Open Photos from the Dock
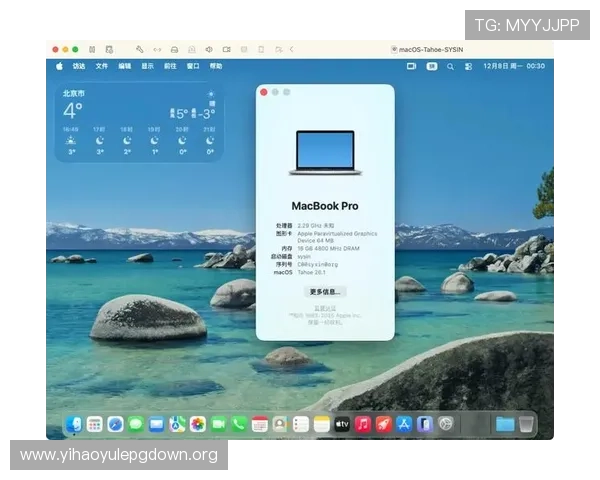The image size is (600, 480). pos(198,424)
